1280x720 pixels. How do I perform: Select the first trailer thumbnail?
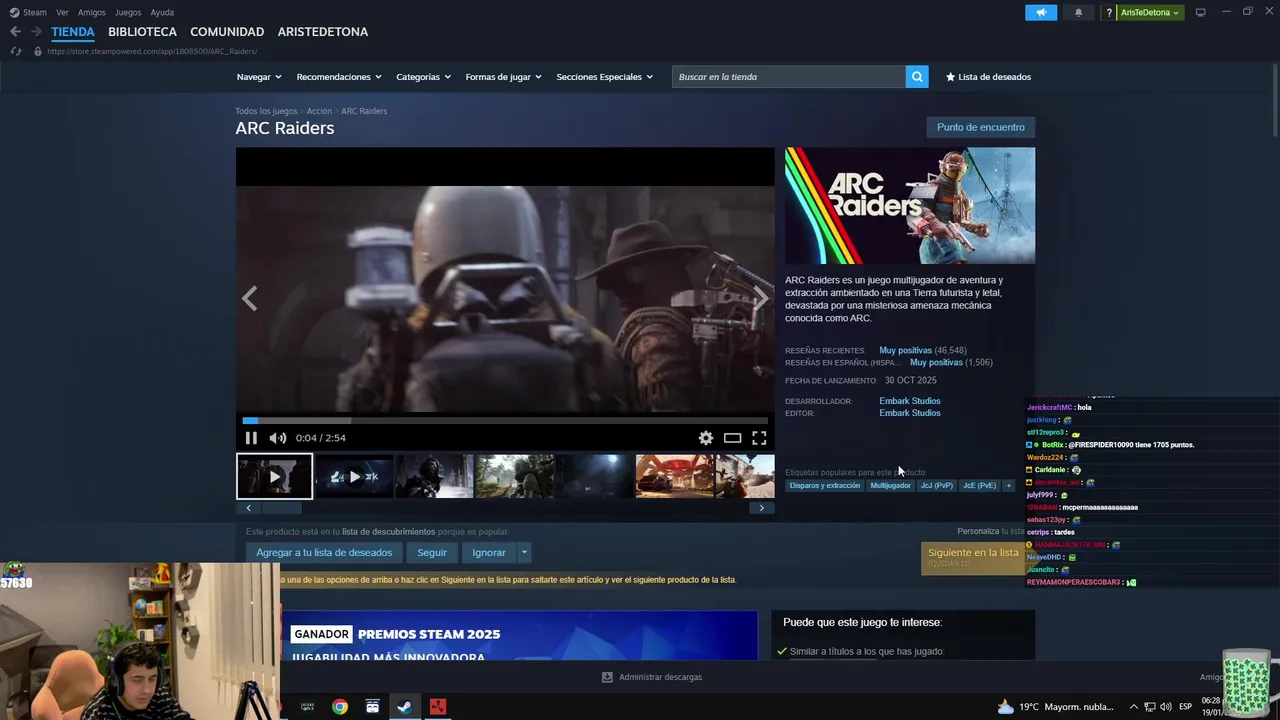point(274,476)
